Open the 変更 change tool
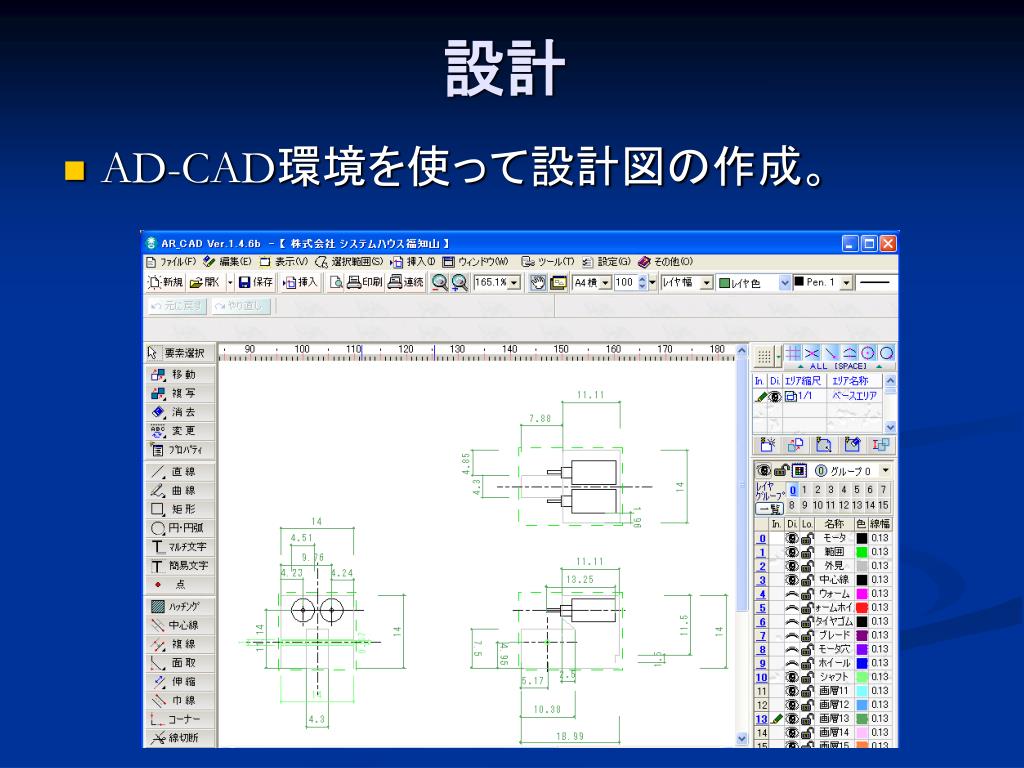Screen dimensions: 1024x768 [x=180, y=431]
